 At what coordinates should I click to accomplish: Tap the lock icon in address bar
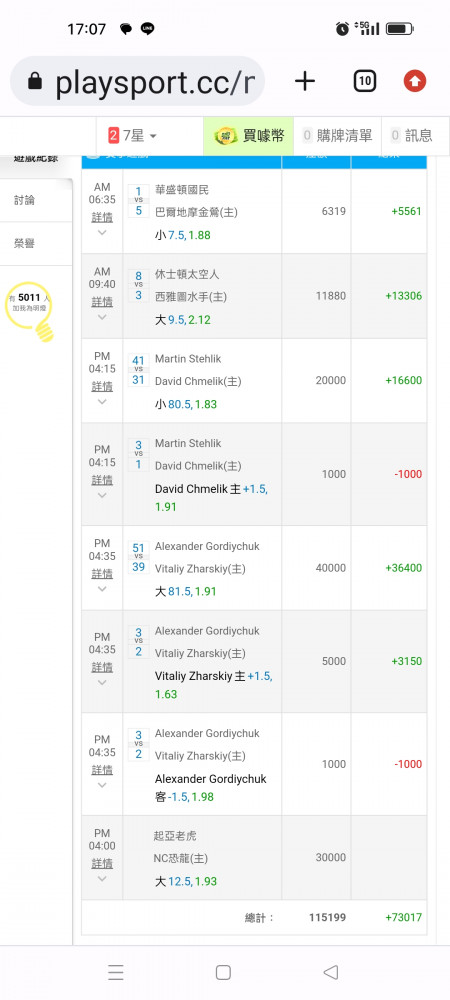point(35,81)
